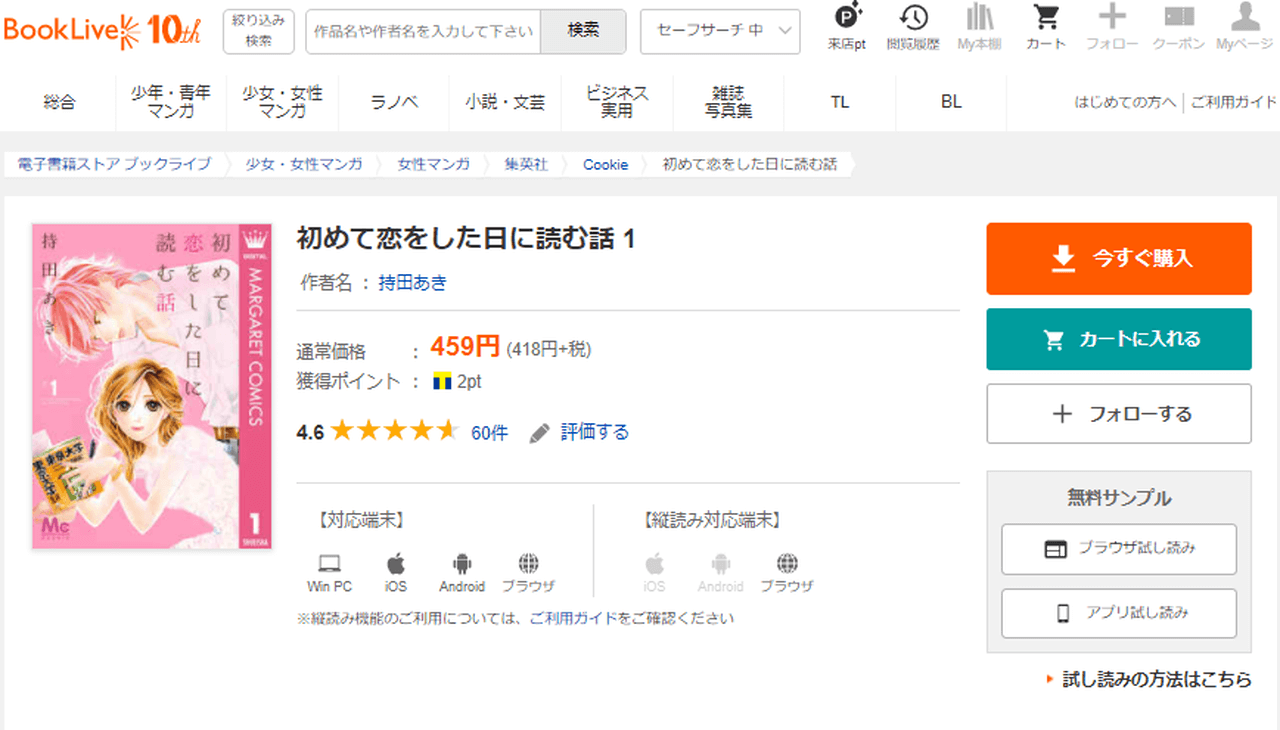The image size is (1280, 730).
Task: Add book with カートに入れる button
Action: [1119, 339]
